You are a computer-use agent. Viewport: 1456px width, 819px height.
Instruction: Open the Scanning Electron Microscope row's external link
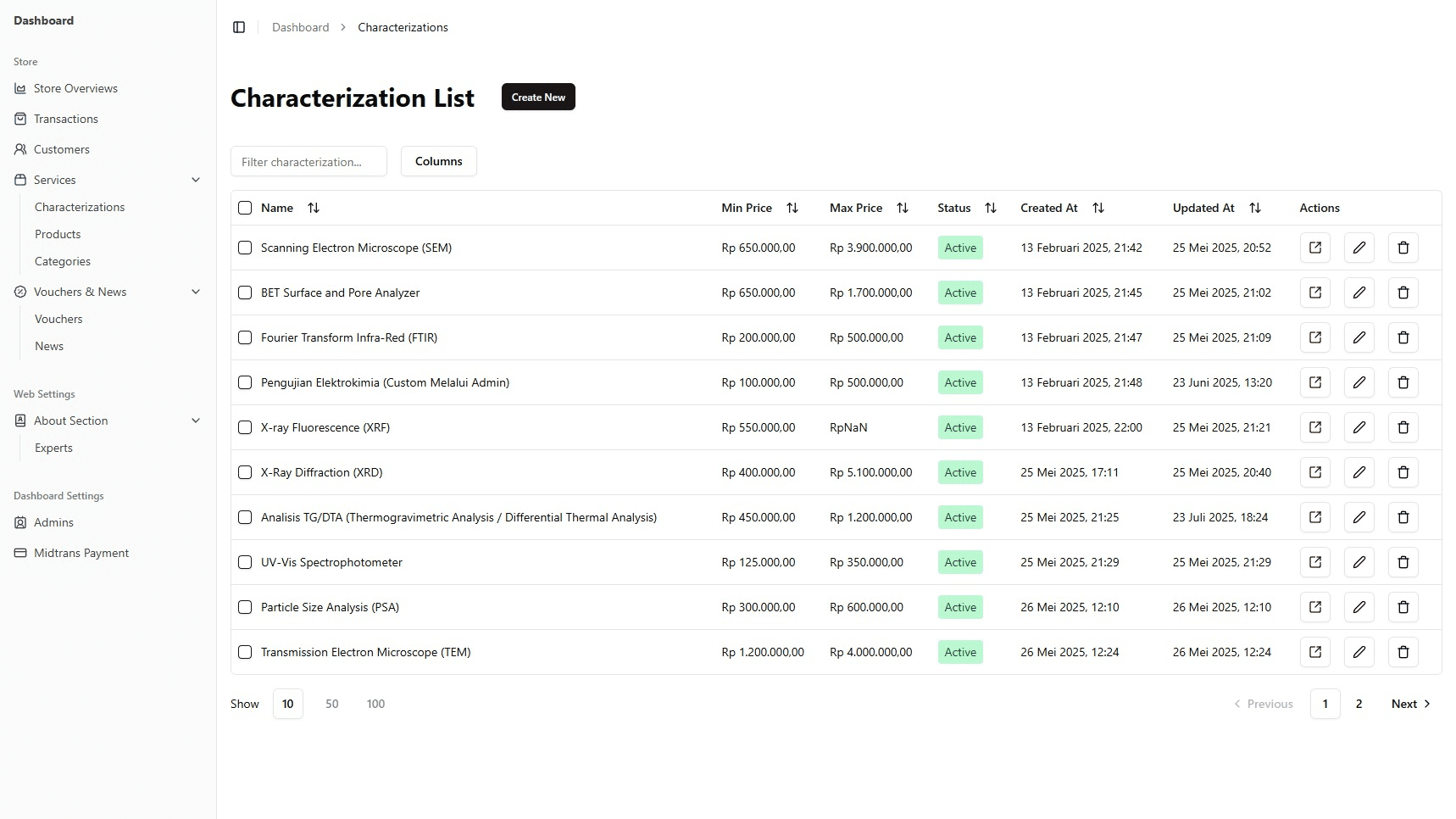[x=1314, y=248]
